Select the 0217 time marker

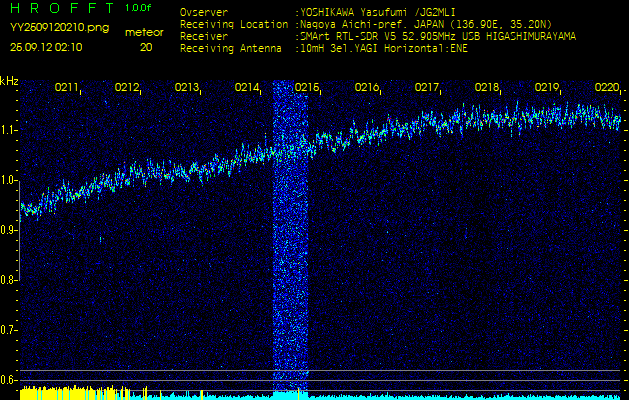point(427,88)
